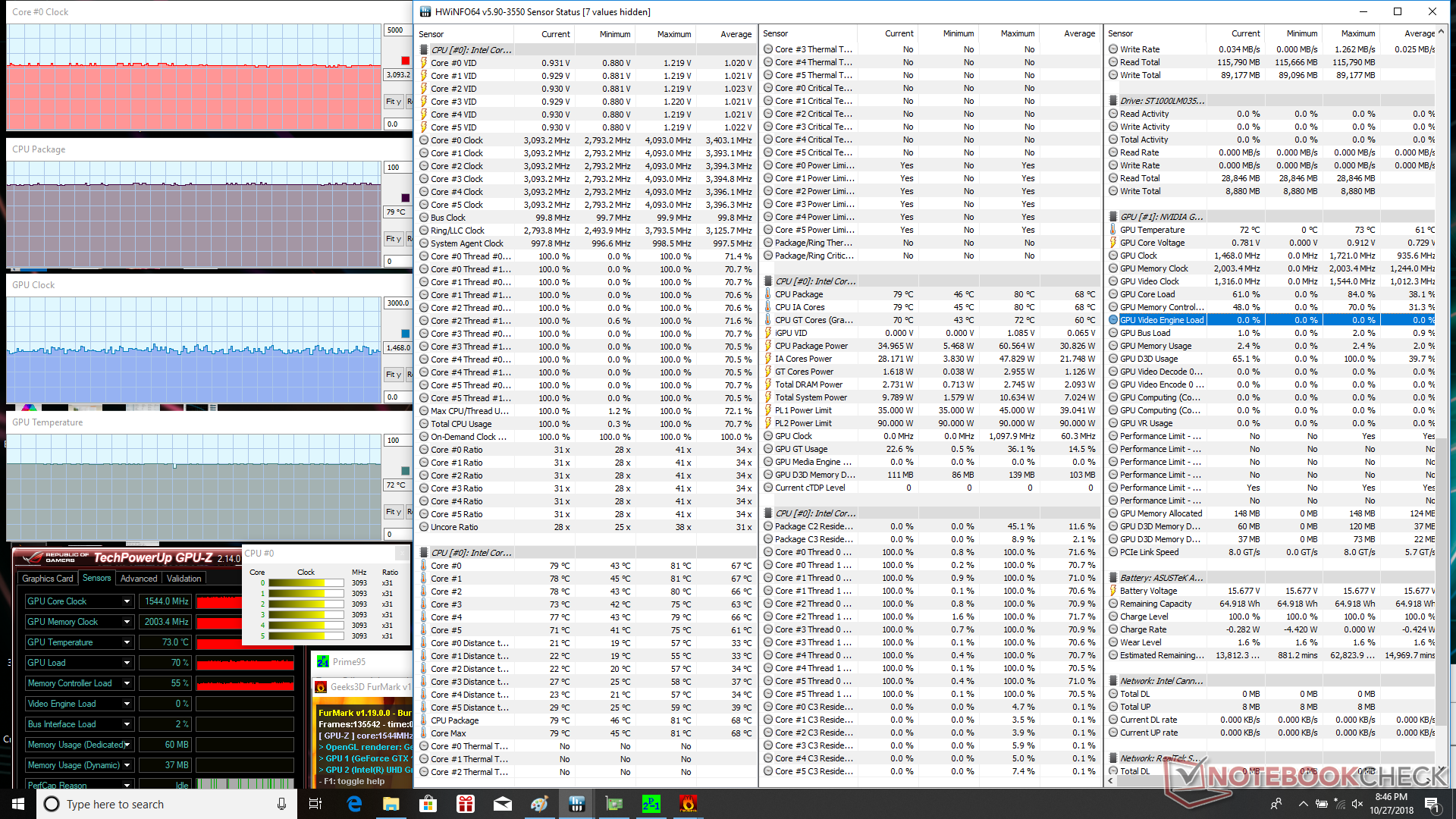Select the GPU Video Engine Load row
This screenshot has width=1456, height=819.
(x=1161, y=320)
